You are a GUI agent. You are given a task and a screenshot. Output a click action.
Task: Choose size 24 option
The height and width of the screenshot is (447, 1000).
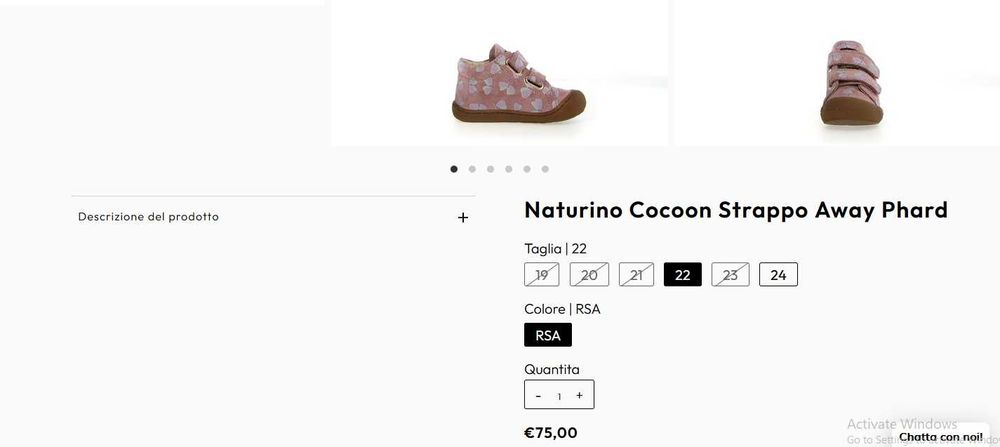(x=778, y=275)
